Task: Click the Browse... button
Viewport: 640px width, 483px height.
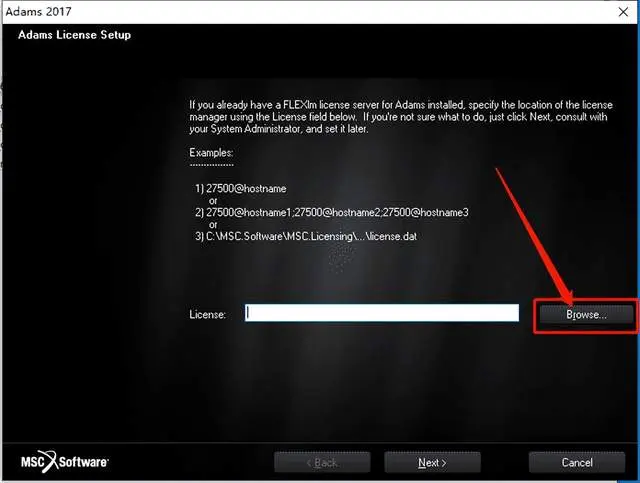Action: 586,315
